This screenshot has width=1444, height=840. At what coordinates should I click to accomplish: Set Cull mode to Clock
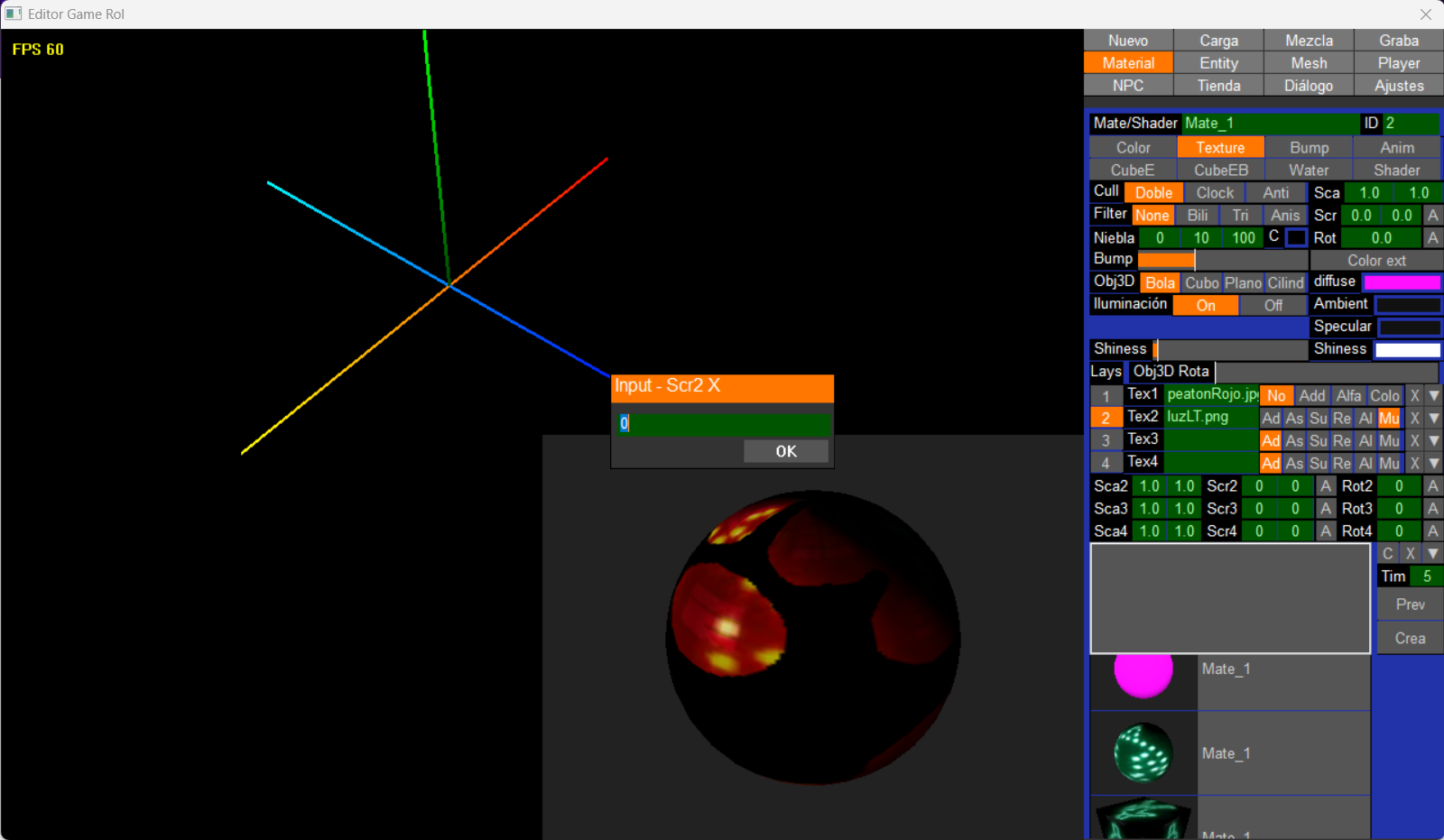pyautogui.click(x=1215, y=193)
